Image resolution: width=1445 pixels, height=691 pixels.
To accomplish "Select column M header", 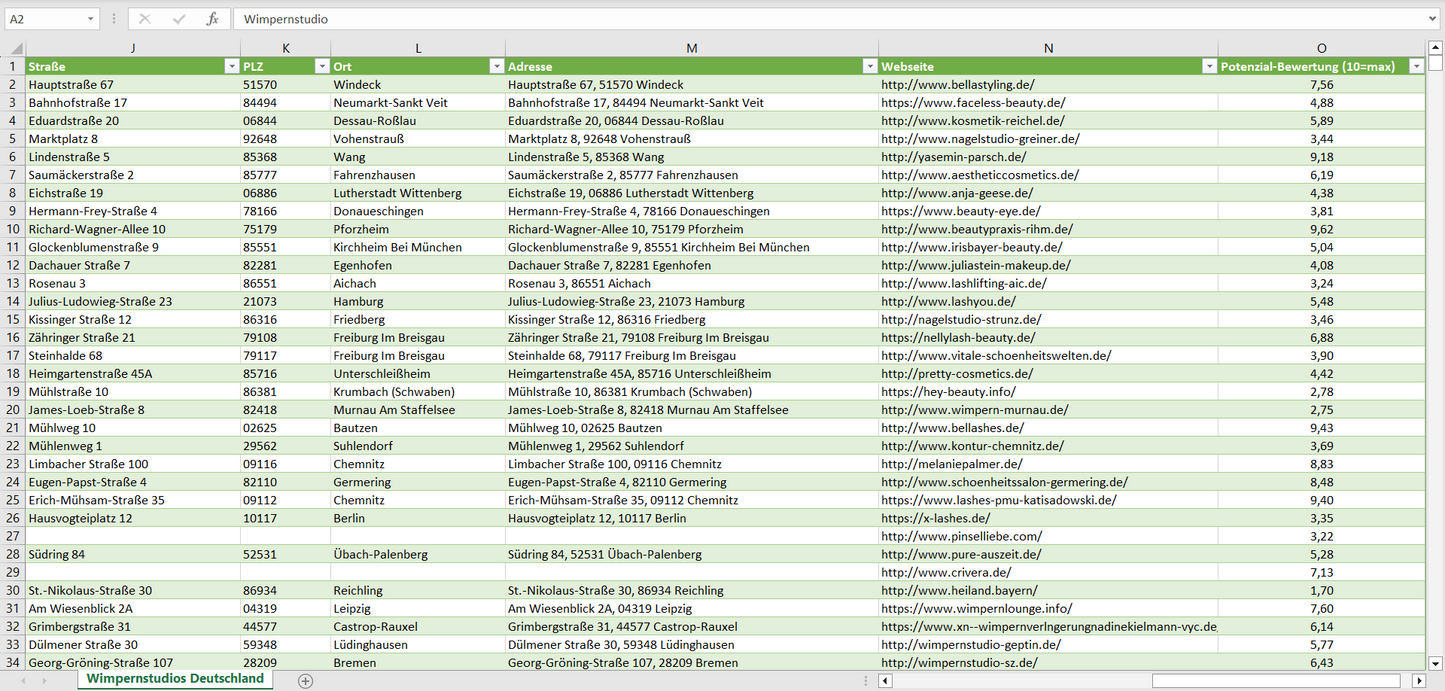I will tap(691, 48).
